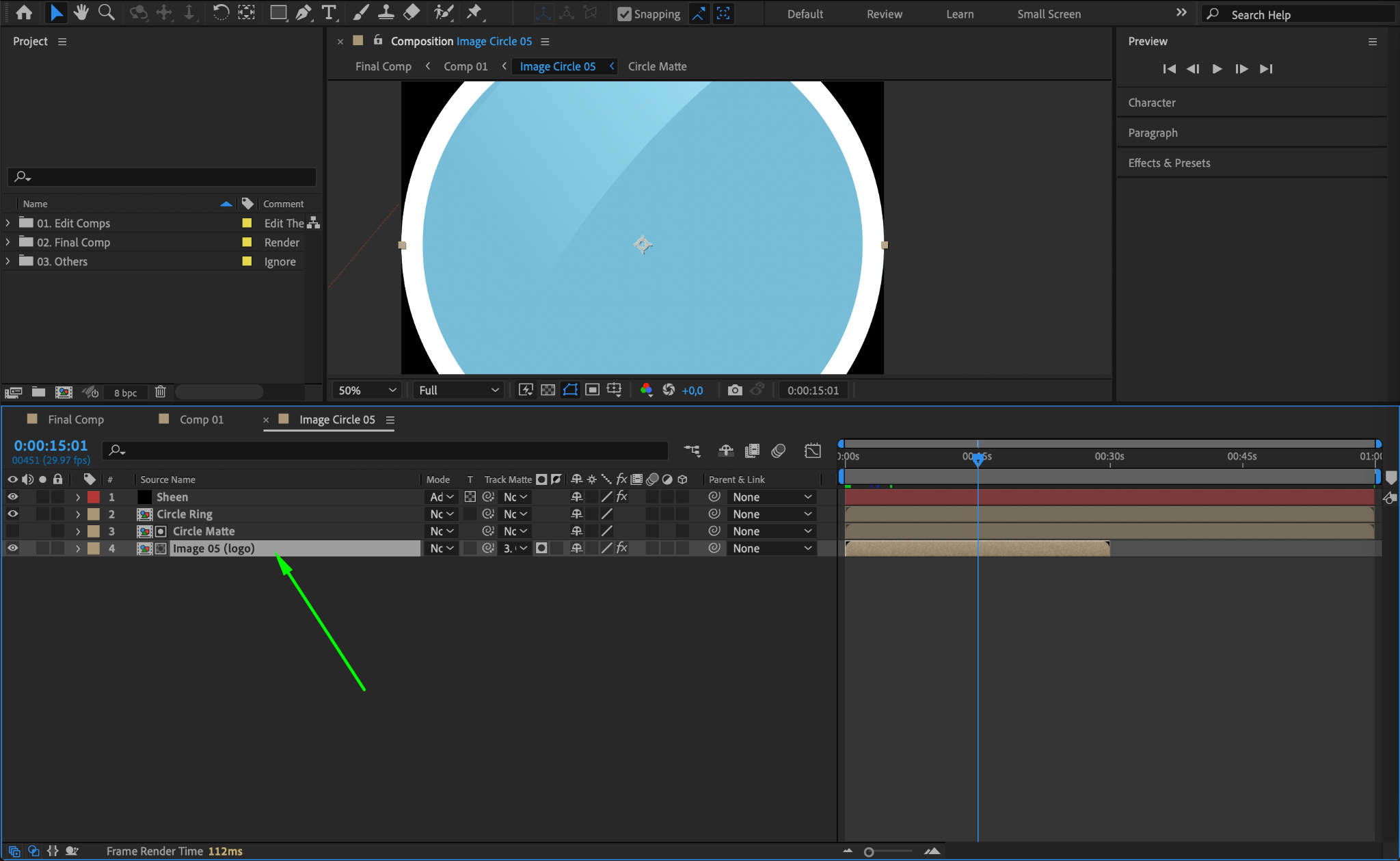This screenshot has width=1400, height=861.
Task: Enable the Snapping checkbox
Action: point(624,14)
